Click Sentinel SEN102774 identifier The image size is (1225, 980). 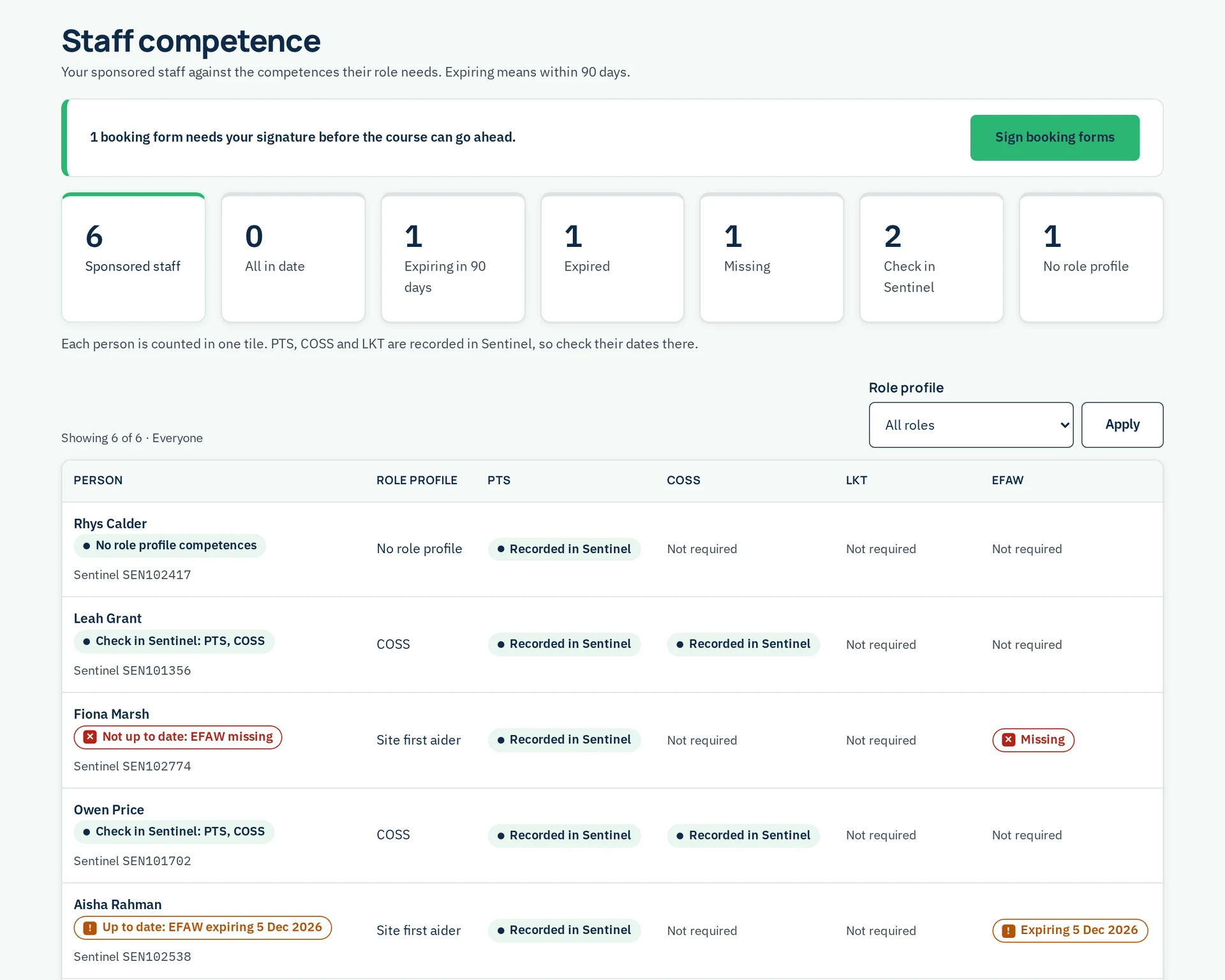(132, 767)
